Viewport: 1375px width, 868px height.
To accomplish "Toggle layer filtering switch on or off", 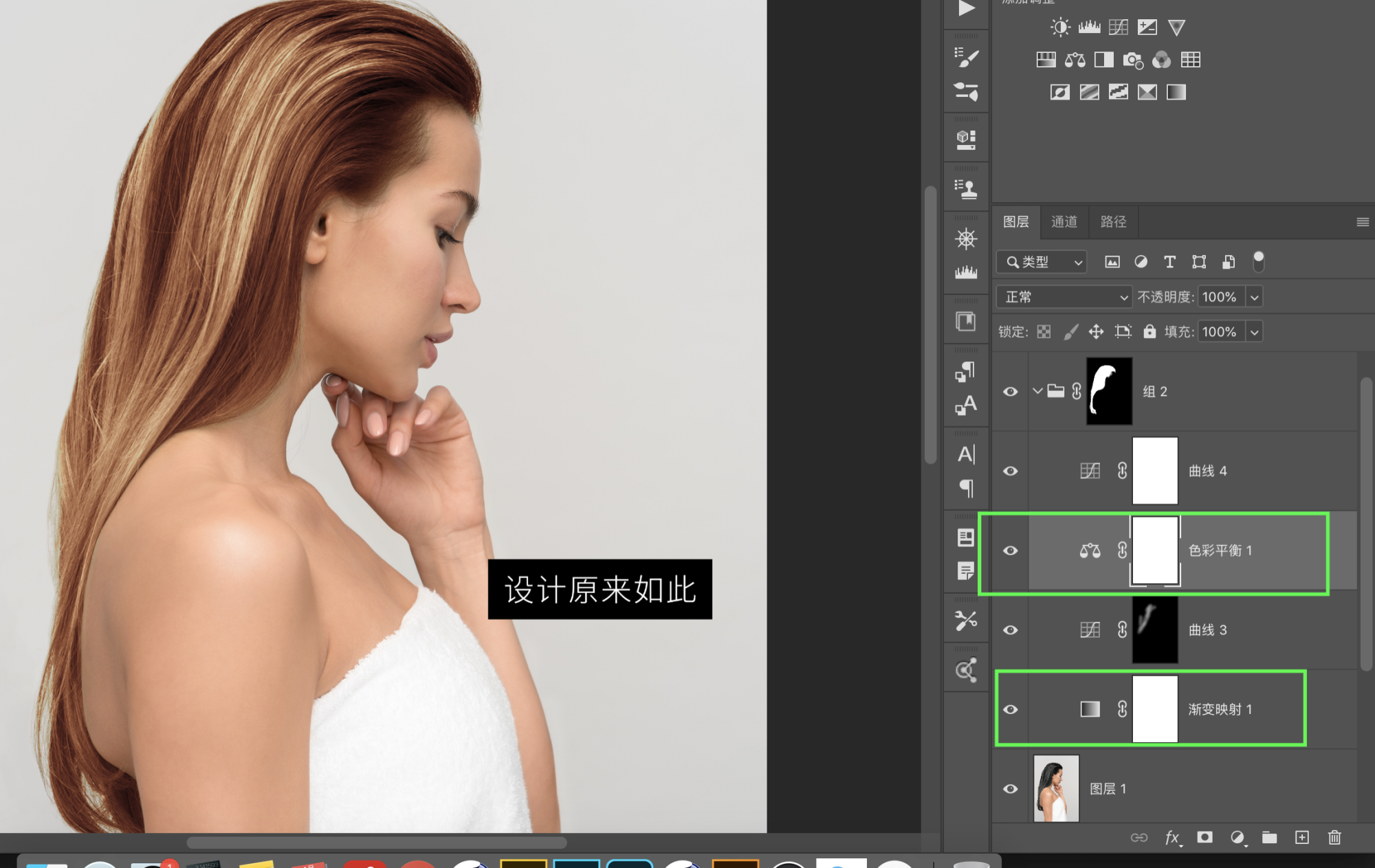I will point(1258,261).
